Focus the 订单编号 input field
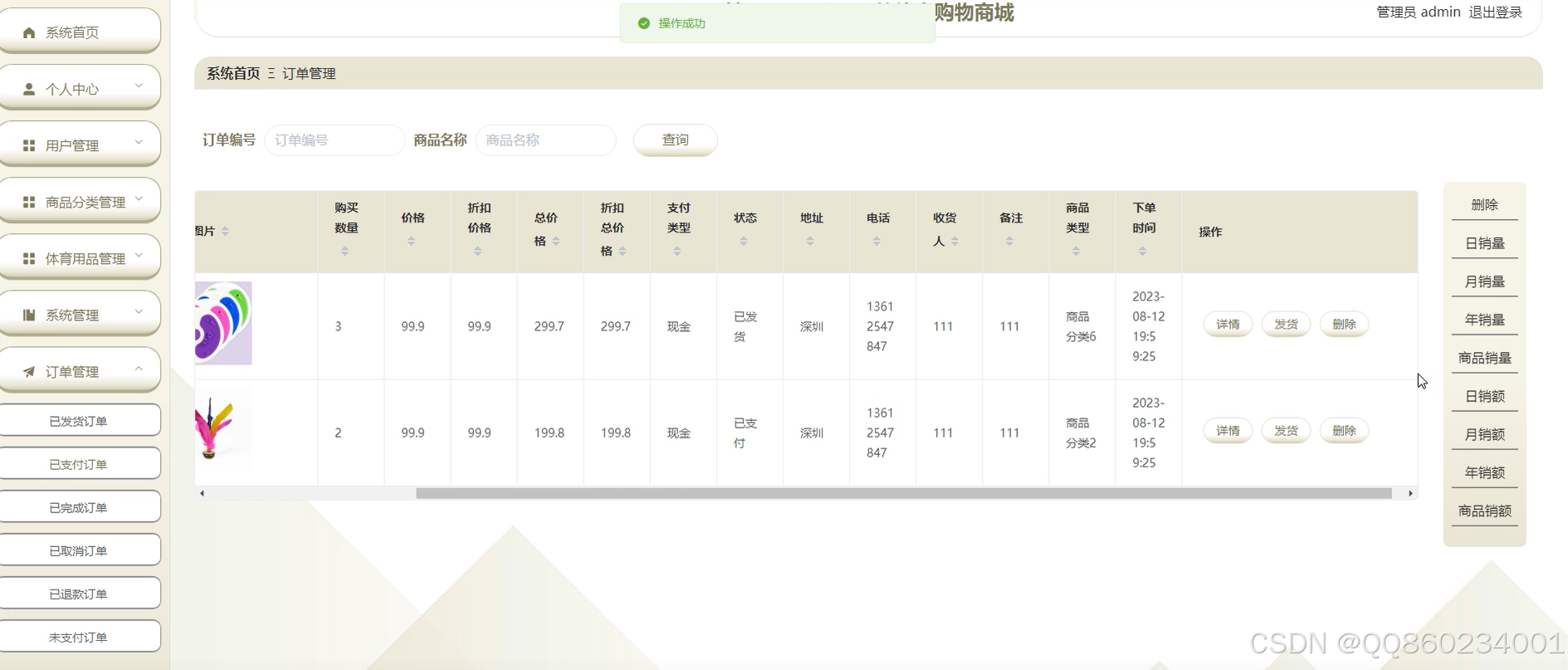This screenshot has width=1568, height=670. click(x=335, y=139)
